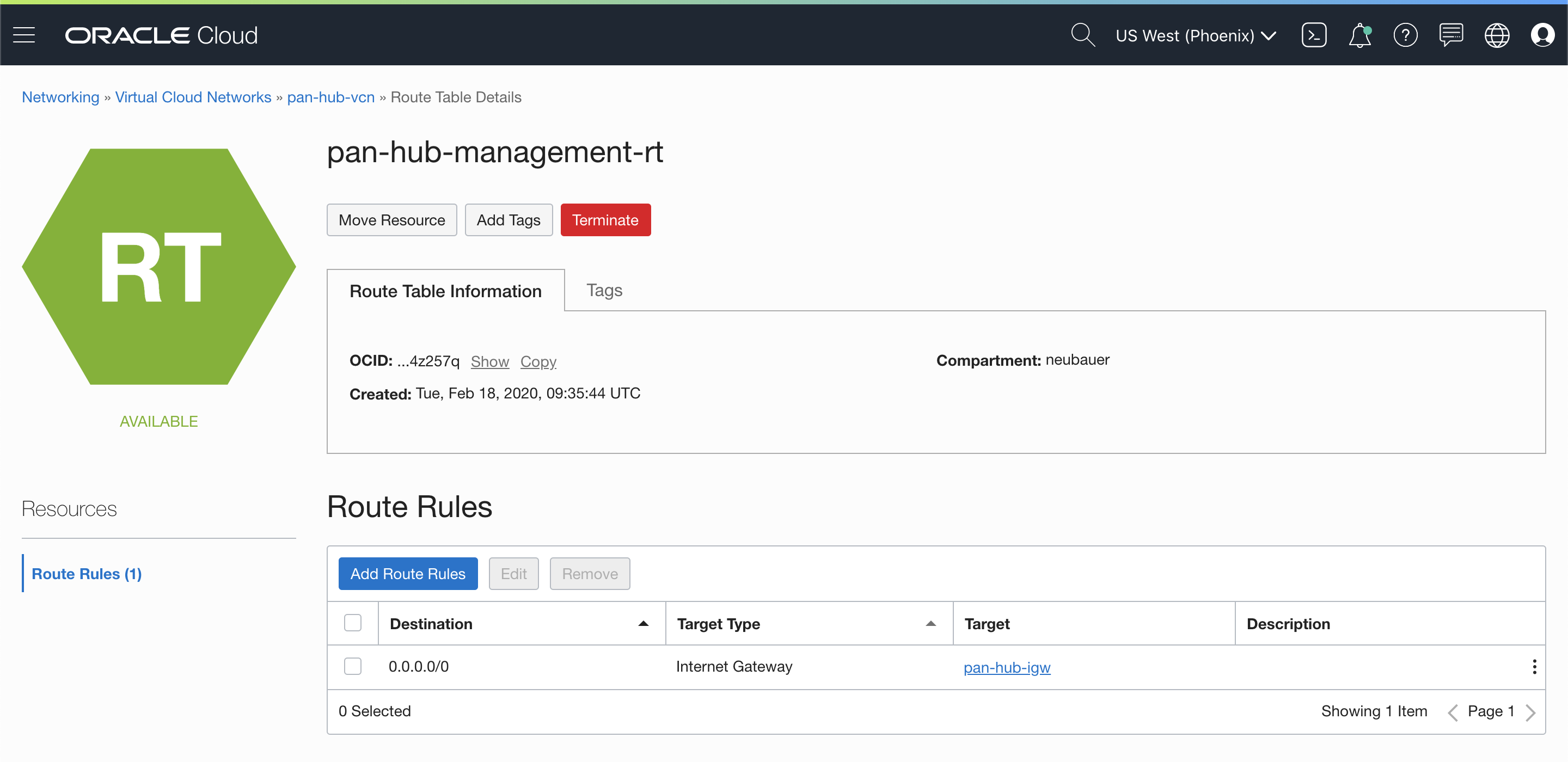Sort by the Destination column arrow

(643, 623)
